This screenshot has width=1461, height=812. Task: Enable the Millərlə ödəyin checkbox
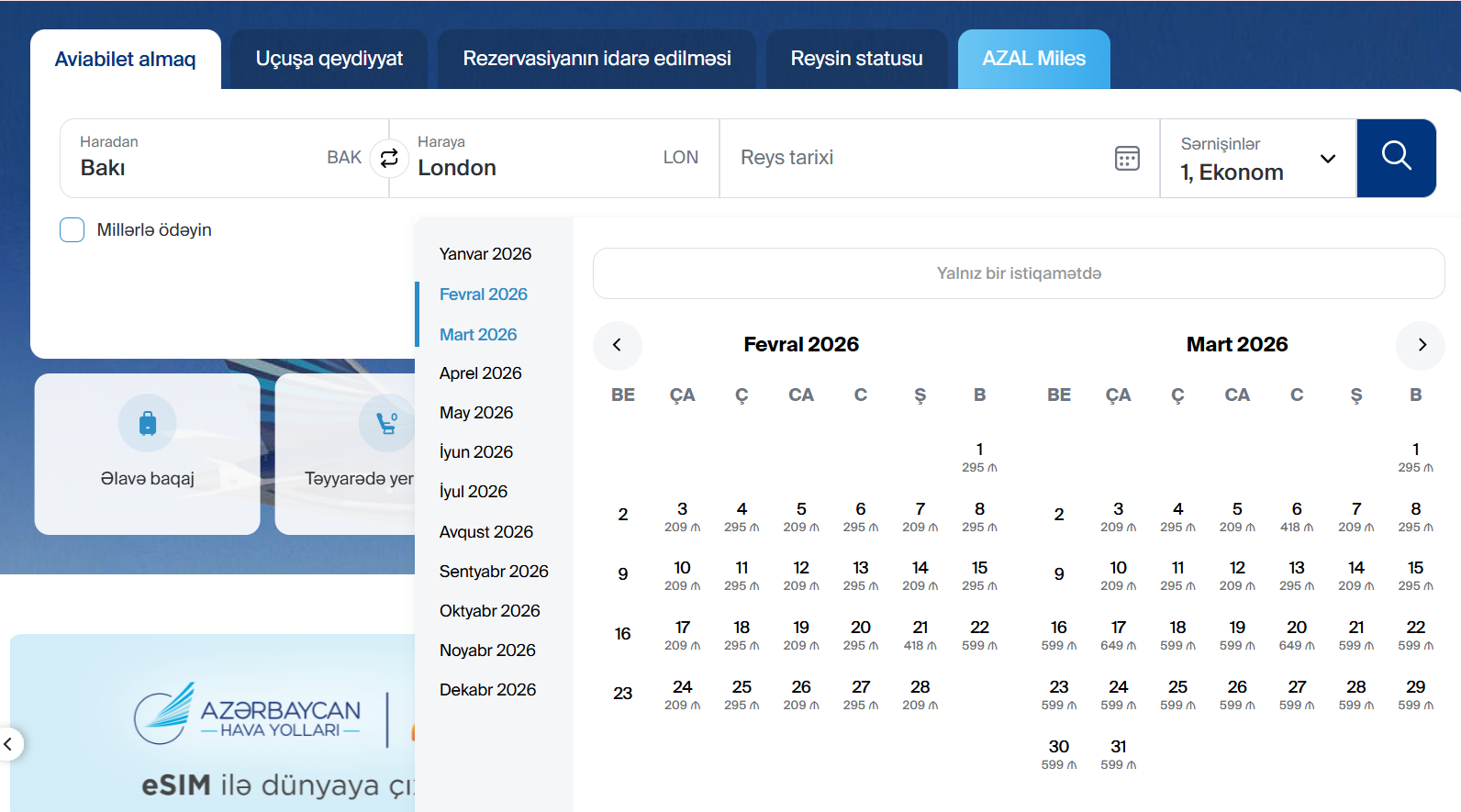tap(72, 230)
